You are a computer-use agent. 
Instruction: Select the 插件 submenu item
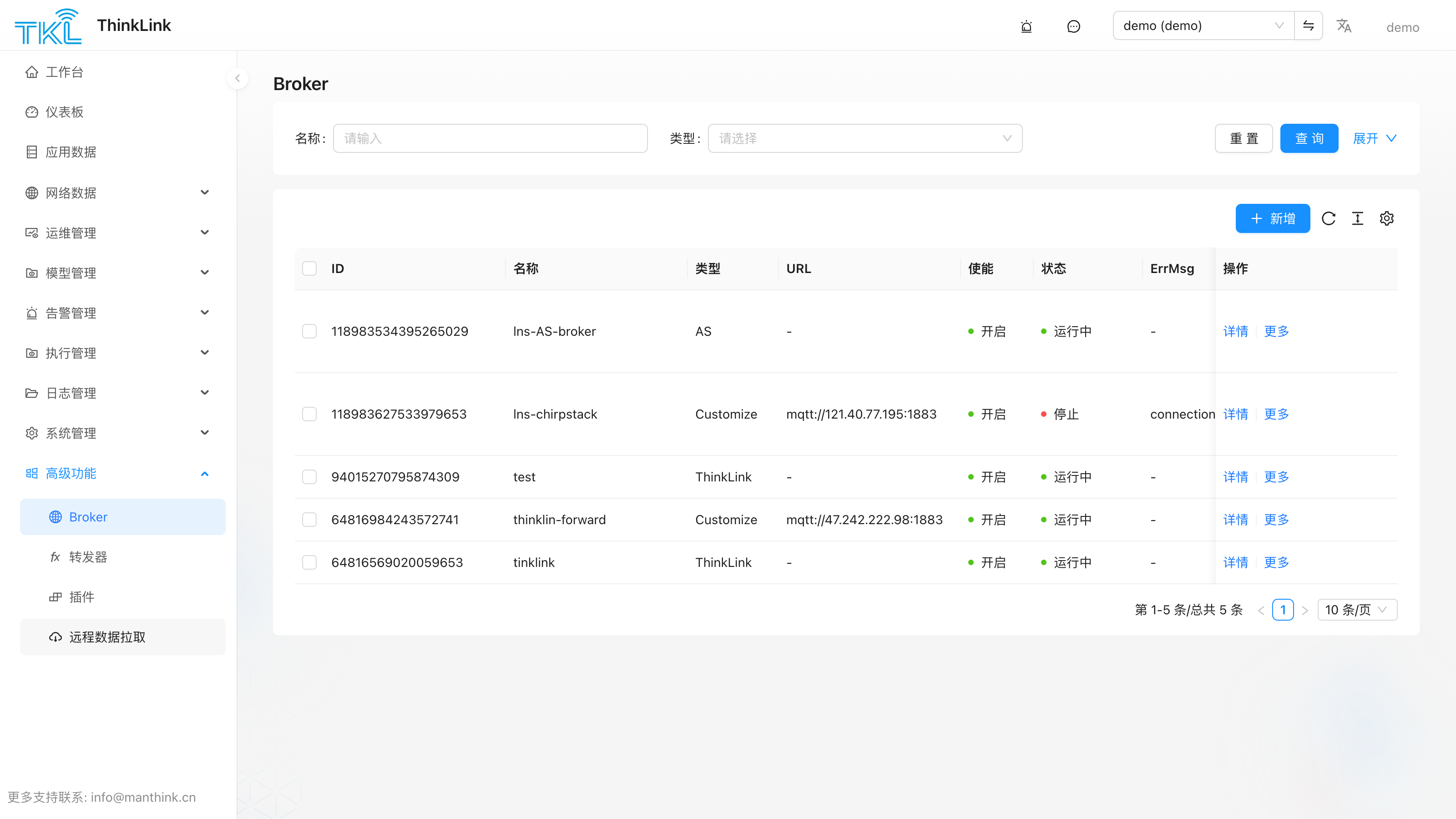click(123, 597)
